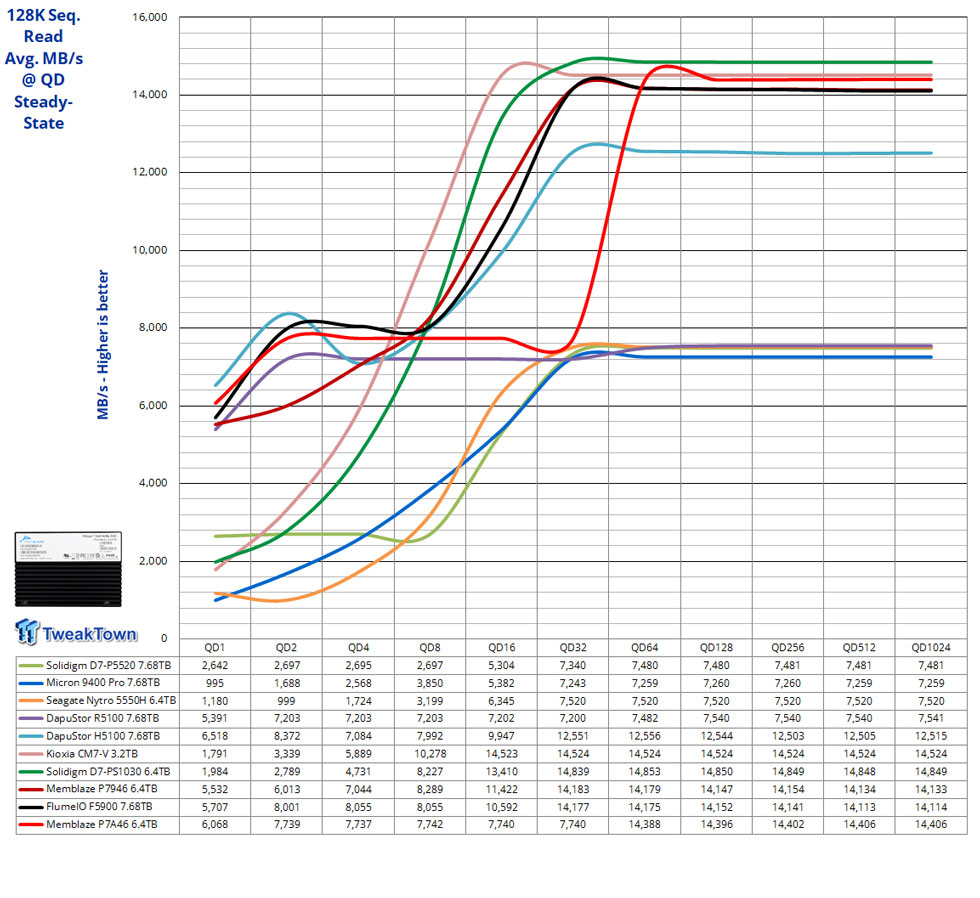Viewport: 980px width, 898px height.
Task: Click the Micron 9400 Pro QD1 value 995
Action: pyautogui.click(x=214, y=683)
